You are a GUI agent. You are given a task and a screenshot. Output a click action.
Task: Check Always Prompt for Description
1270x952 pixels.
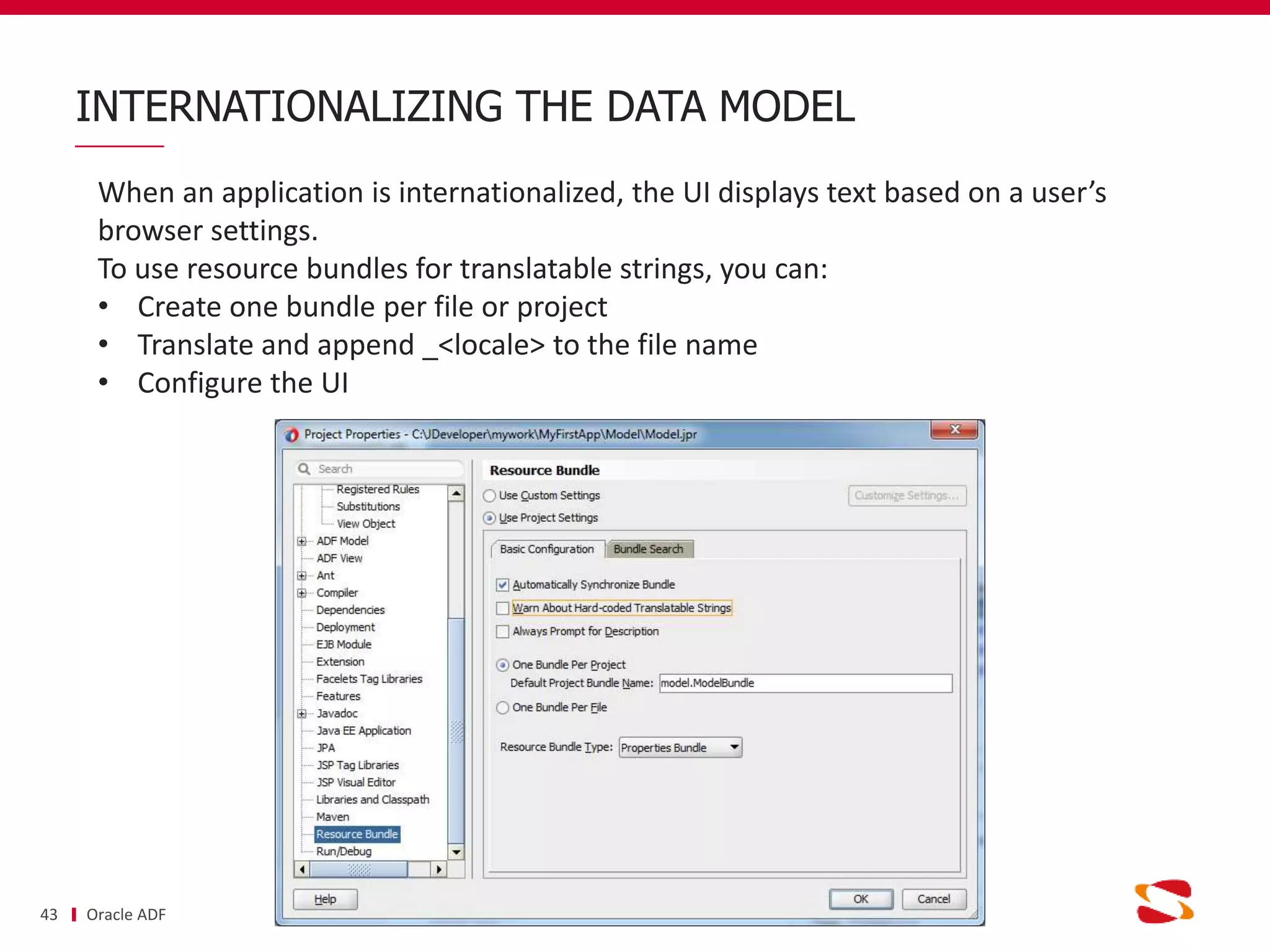[503, 632]
